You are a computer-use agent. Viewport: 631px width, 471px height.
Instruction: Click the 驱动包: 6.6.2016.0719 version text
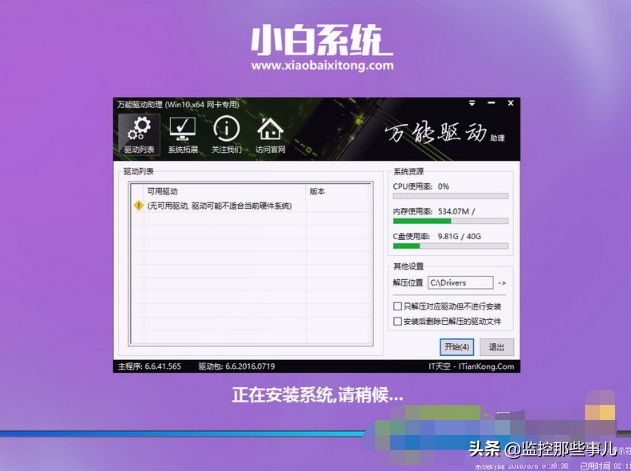click(x=237, y=366)
